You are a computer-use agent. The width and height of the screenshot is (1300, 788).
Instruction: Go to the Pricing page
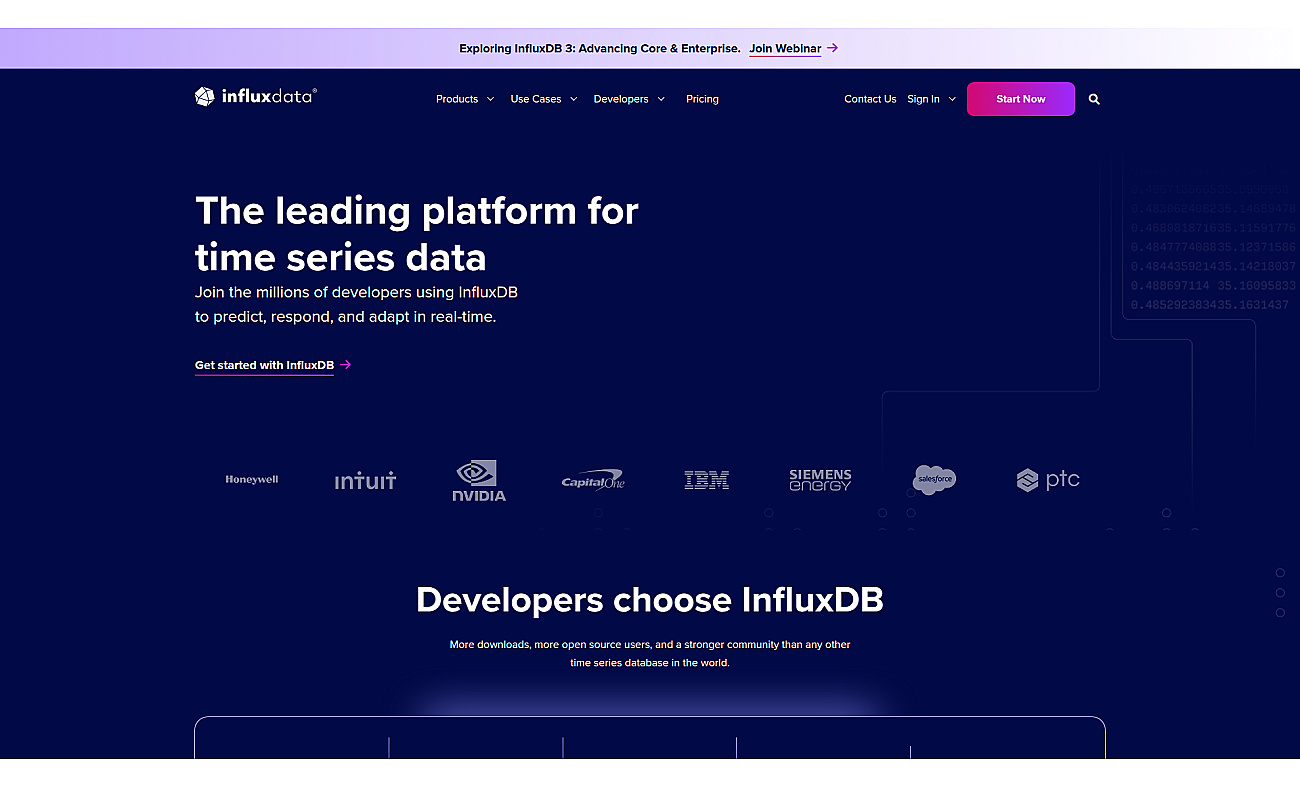[x=702, y=99]
